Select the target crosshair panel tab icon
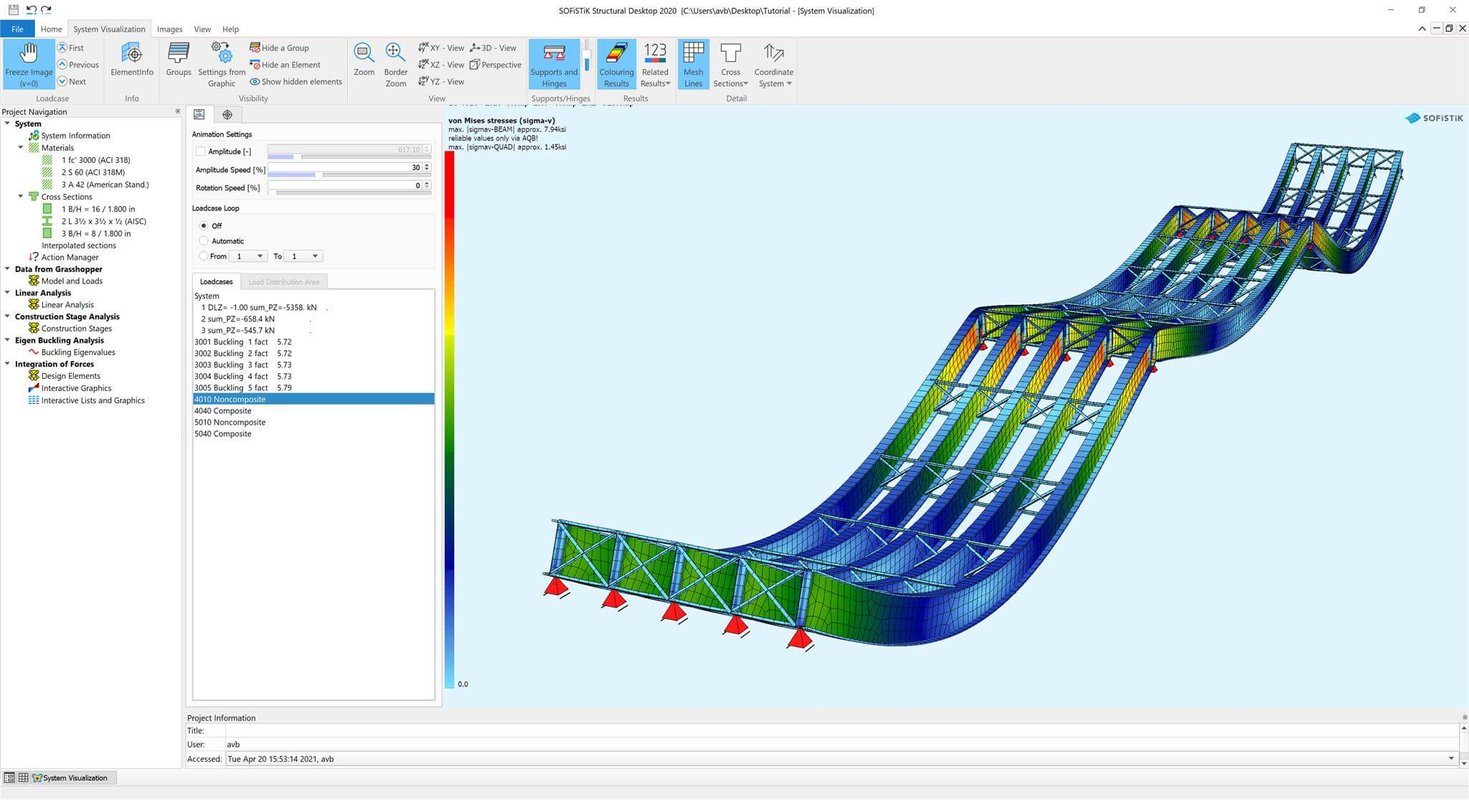The width and height of the screenshot is (1469, 800). [x=227, y=114]
